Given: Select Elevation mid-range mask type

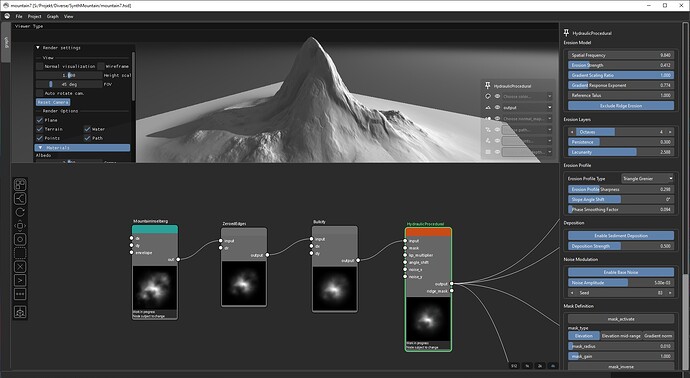Looking at the screenshot, I should coord(621,336).
